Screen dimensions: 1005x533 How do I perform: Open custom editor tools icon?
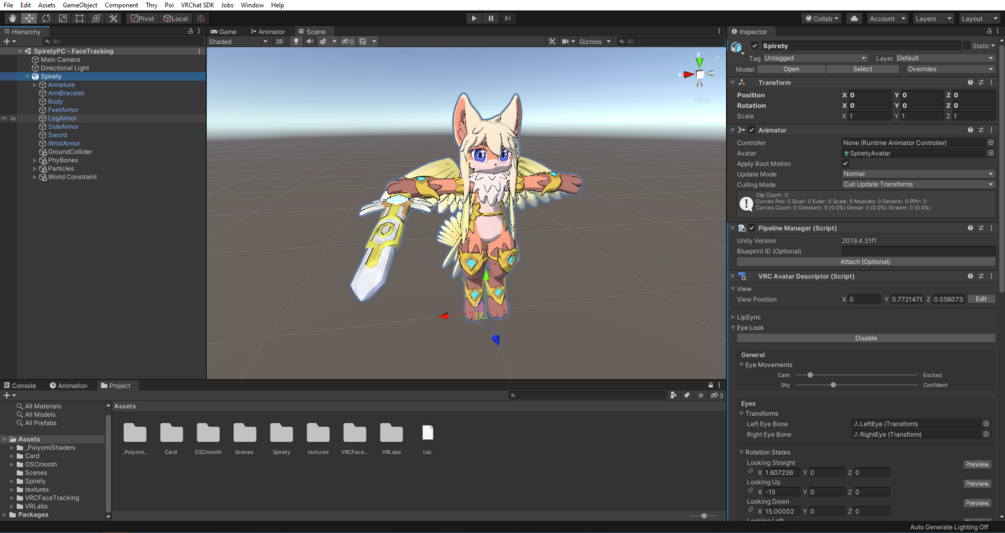(x=113, y=19)
